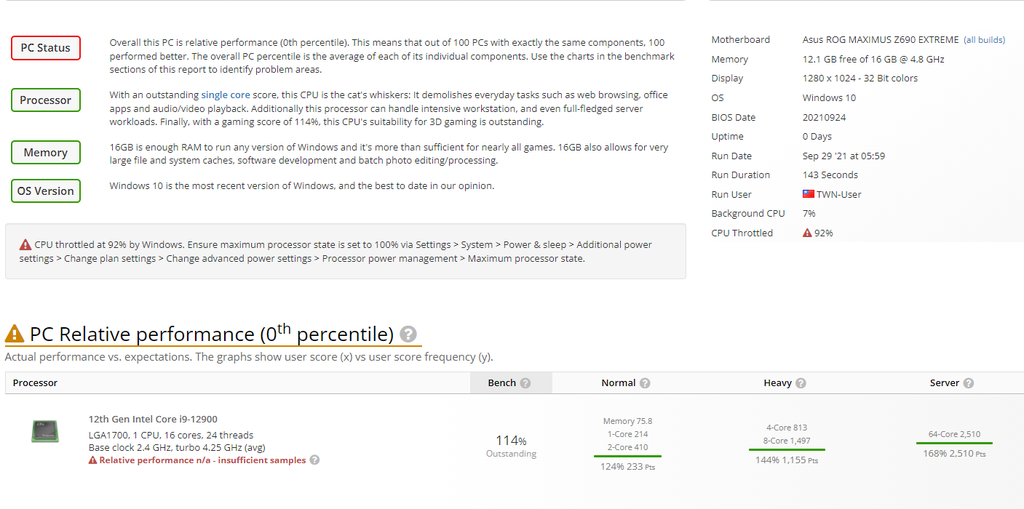Image resolution: width=1024 pixels, height=509 pixels.
Task: Click the help icon beside Normal column
Action: (x=645, y=383)
